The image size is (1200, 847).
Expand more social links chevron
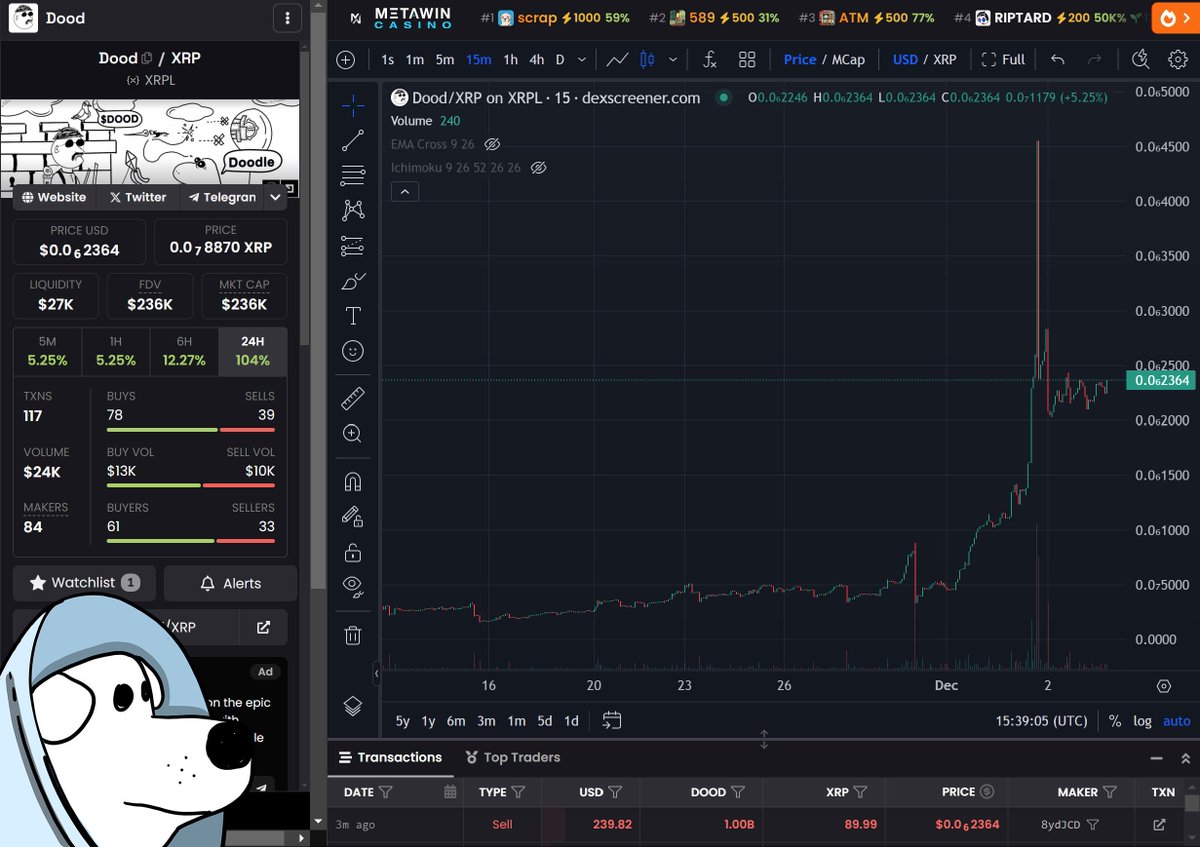275,197
